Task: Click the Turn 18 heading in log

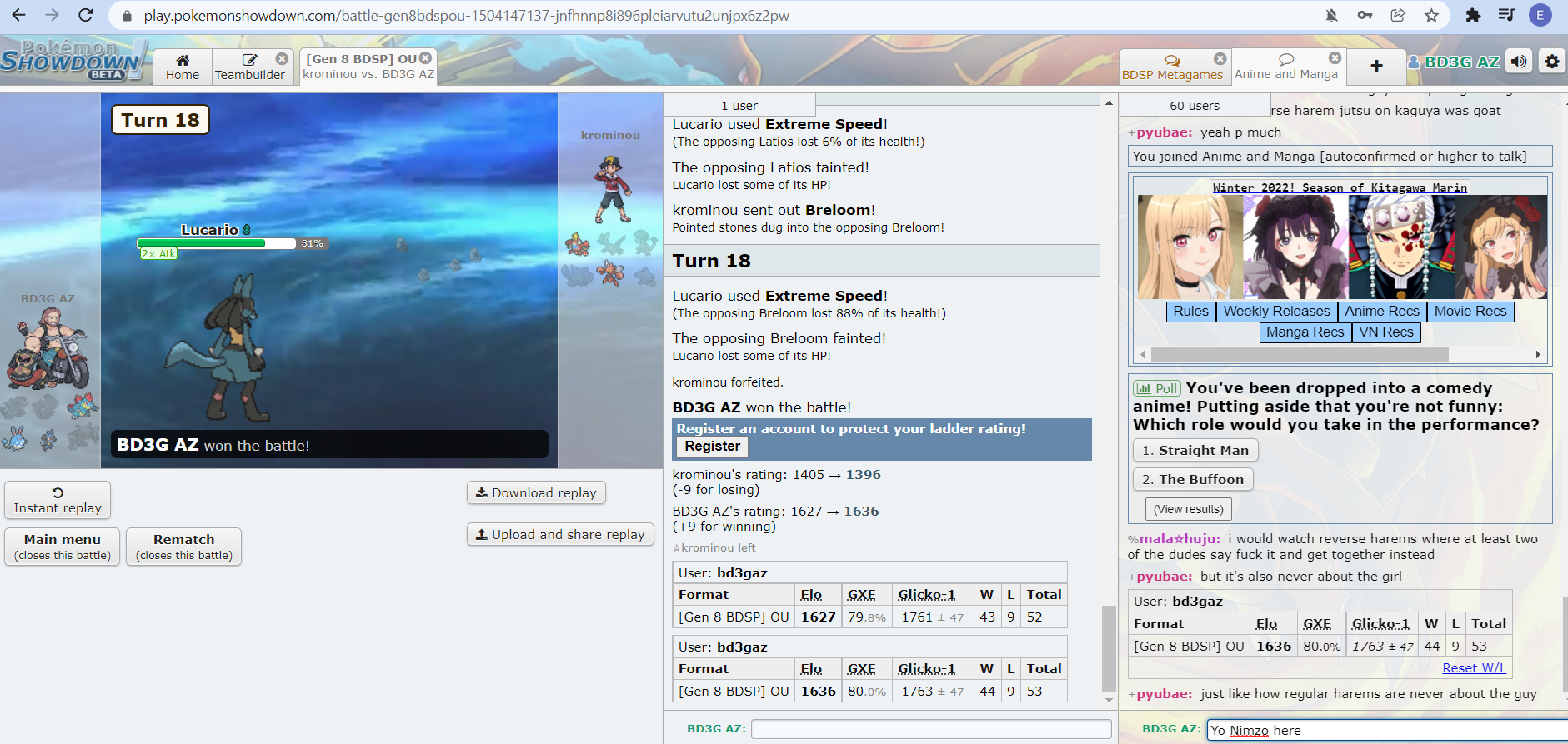Action: pos(711,261)
